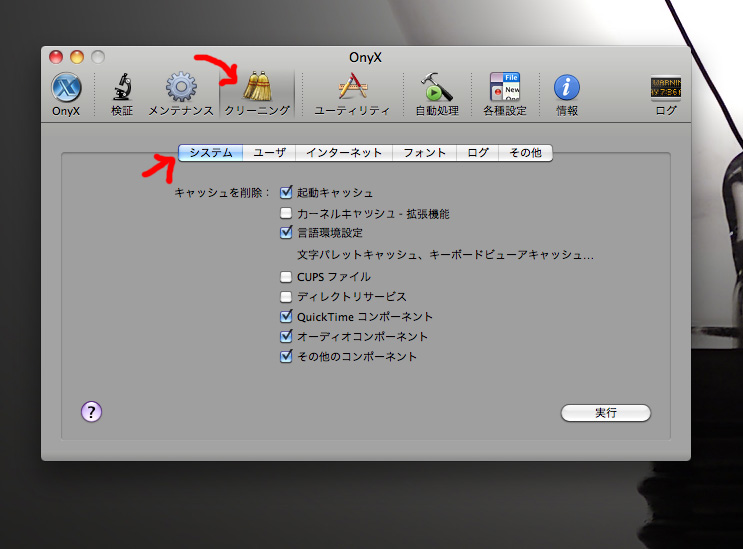Click the 文字パレットキャッシュ description text
Image resolution: width=743 pixels, height=549 pixels.
click(445, 255)
